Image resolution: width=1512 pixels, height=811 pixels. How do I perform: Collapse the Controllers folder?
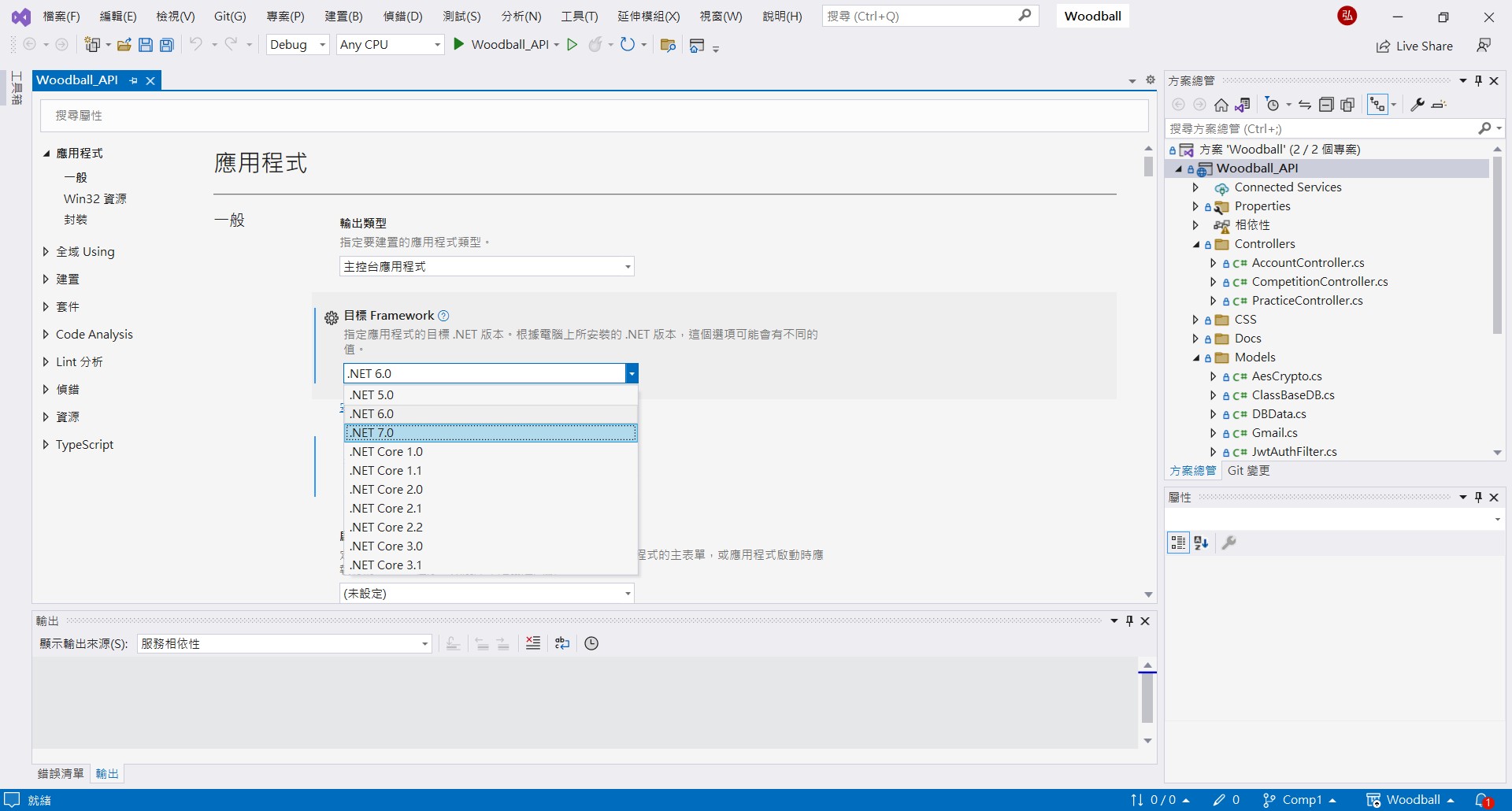[1195, 244]
